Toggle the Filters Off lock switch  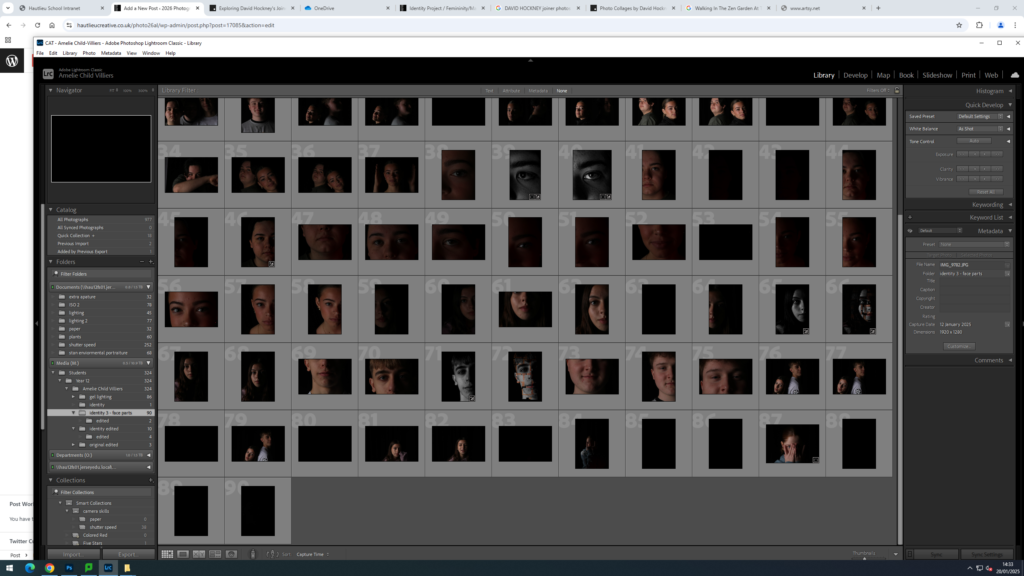tap(897, 91)
